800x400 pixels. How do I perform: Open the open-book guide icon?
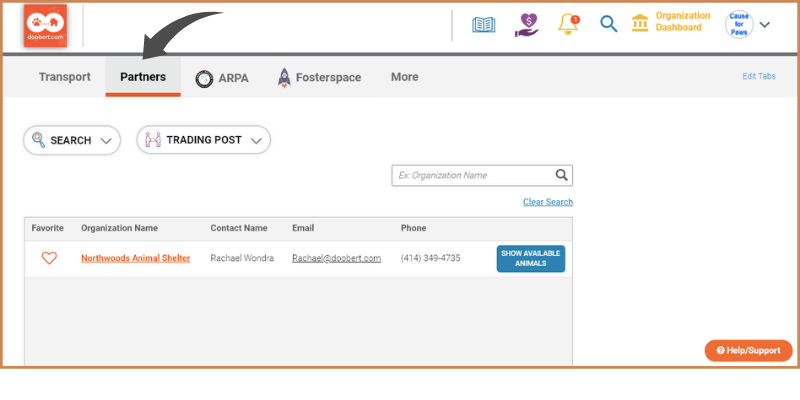pyautogui.click(x=483, y=24)
